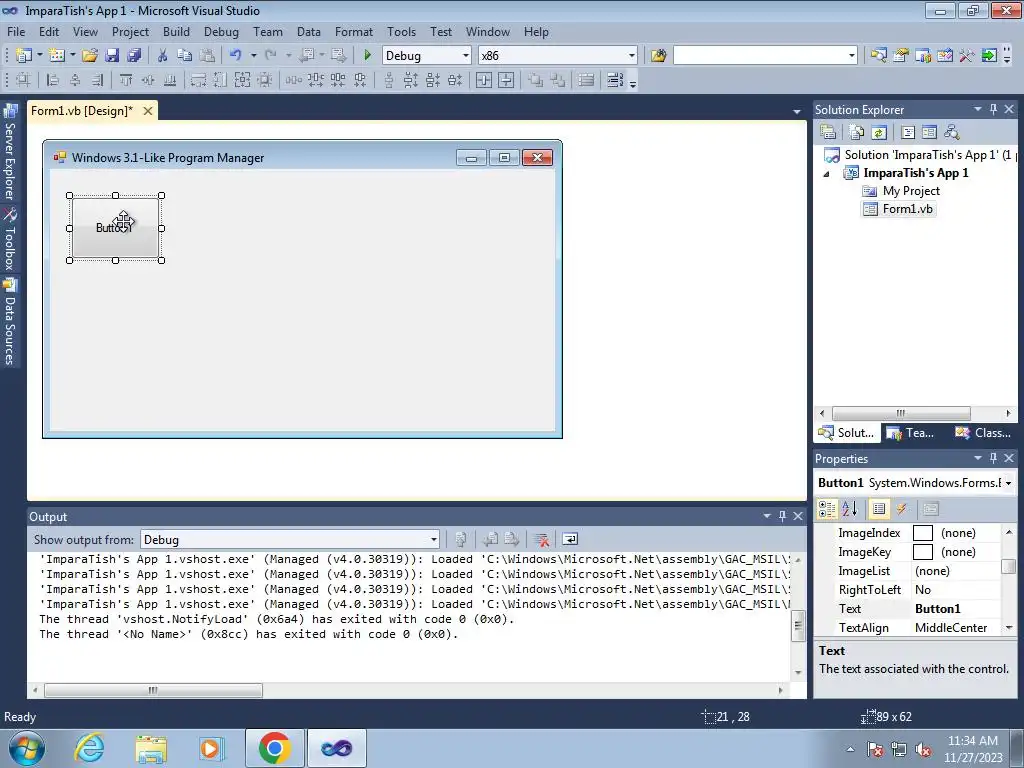Click the Find in Files icon

658,56
